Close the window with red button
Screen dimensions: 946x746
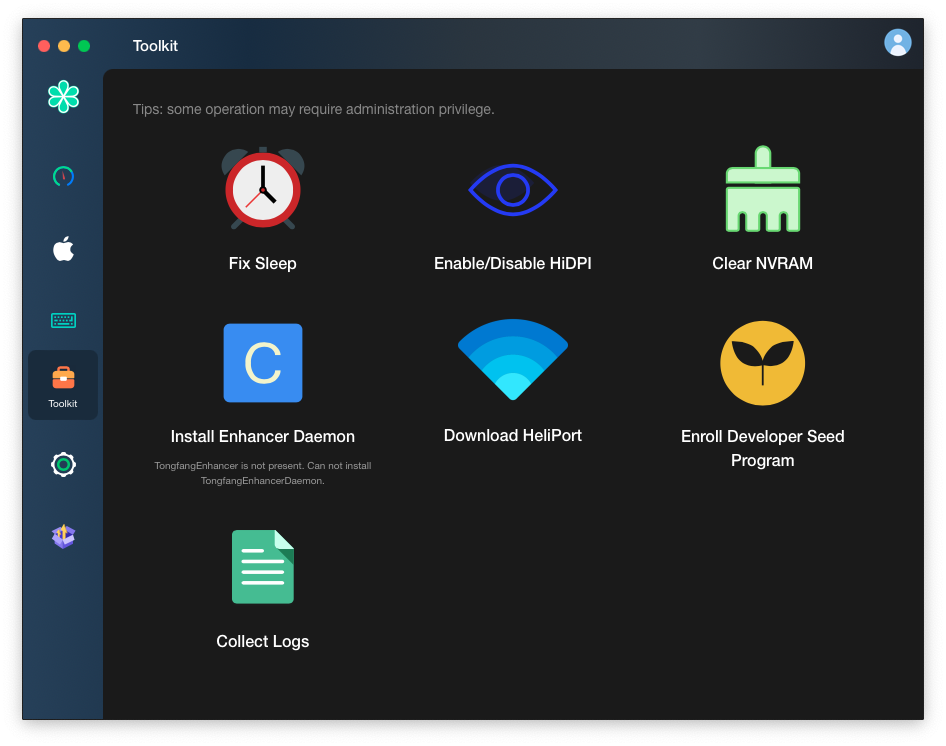pyautogui.click(x=43, y=46)
